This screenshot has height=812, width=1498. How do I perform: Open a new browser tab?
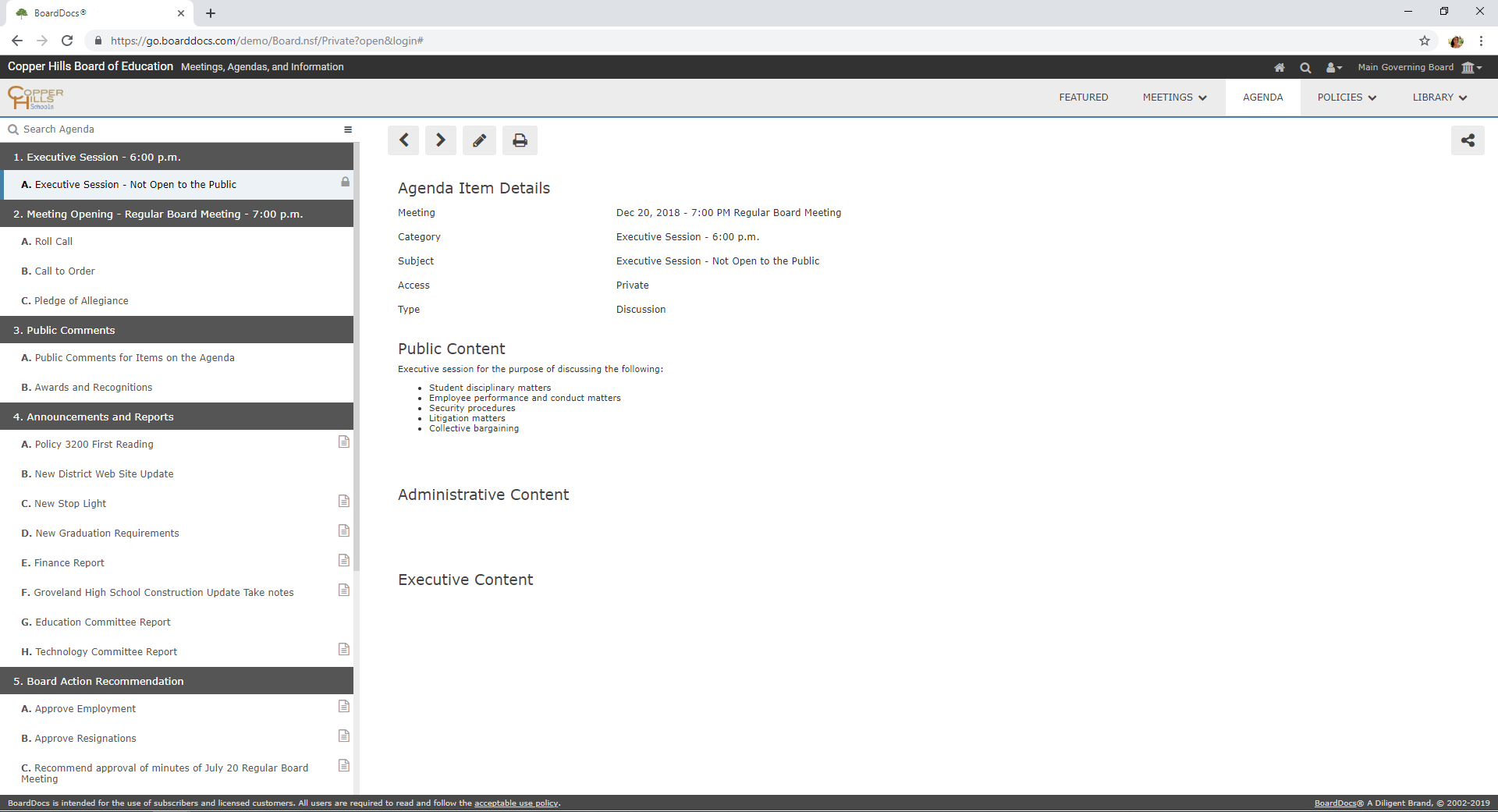coord(211,13)
